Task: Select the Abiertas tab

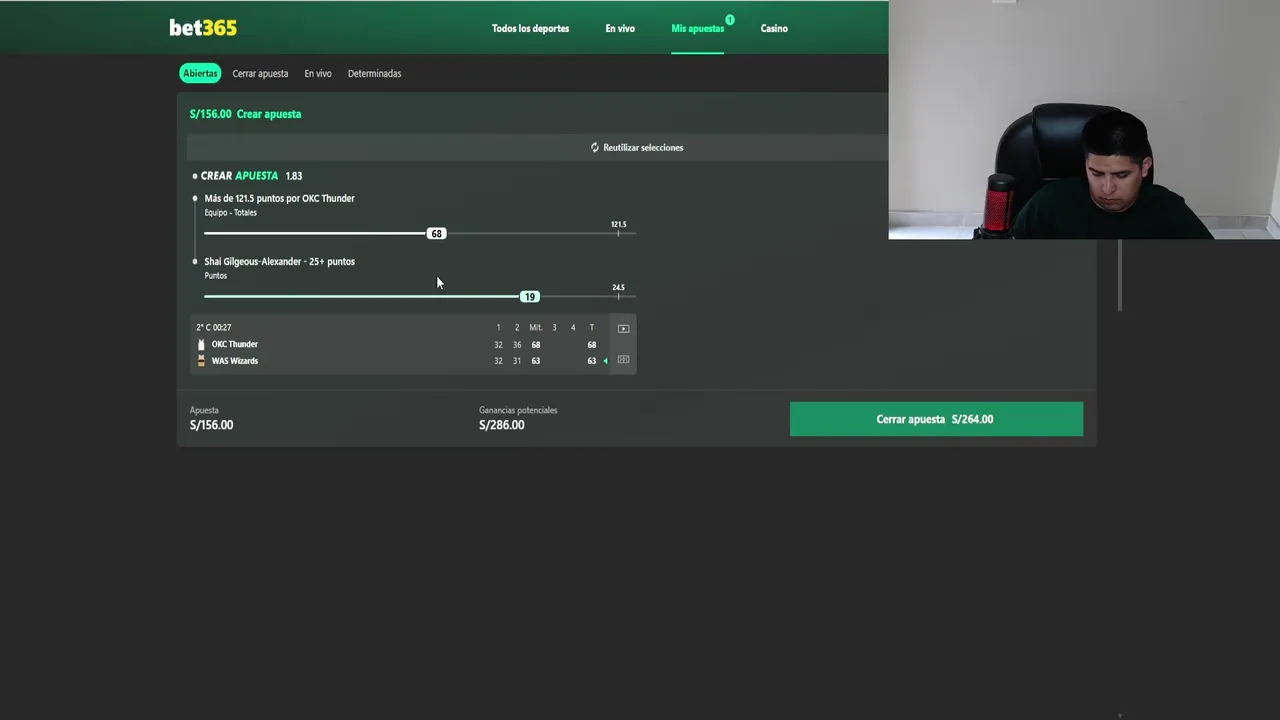Action: click(200, 73)
